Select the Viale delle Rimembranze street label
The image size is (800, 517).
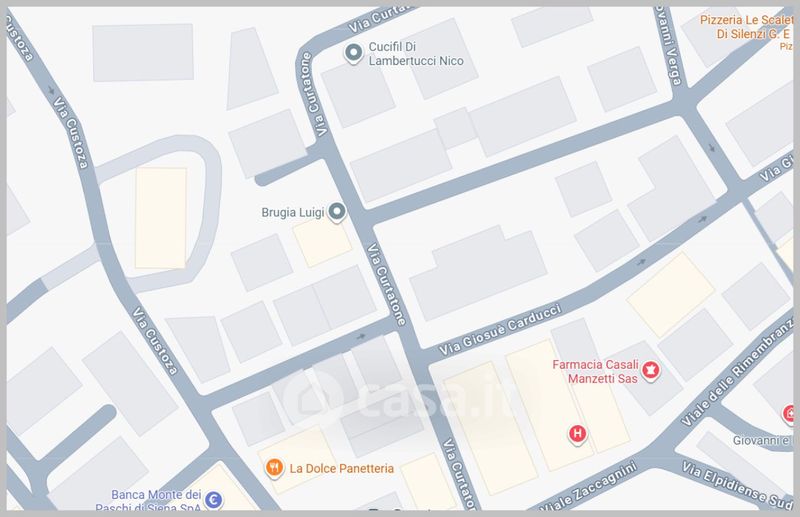coord(738,371)
